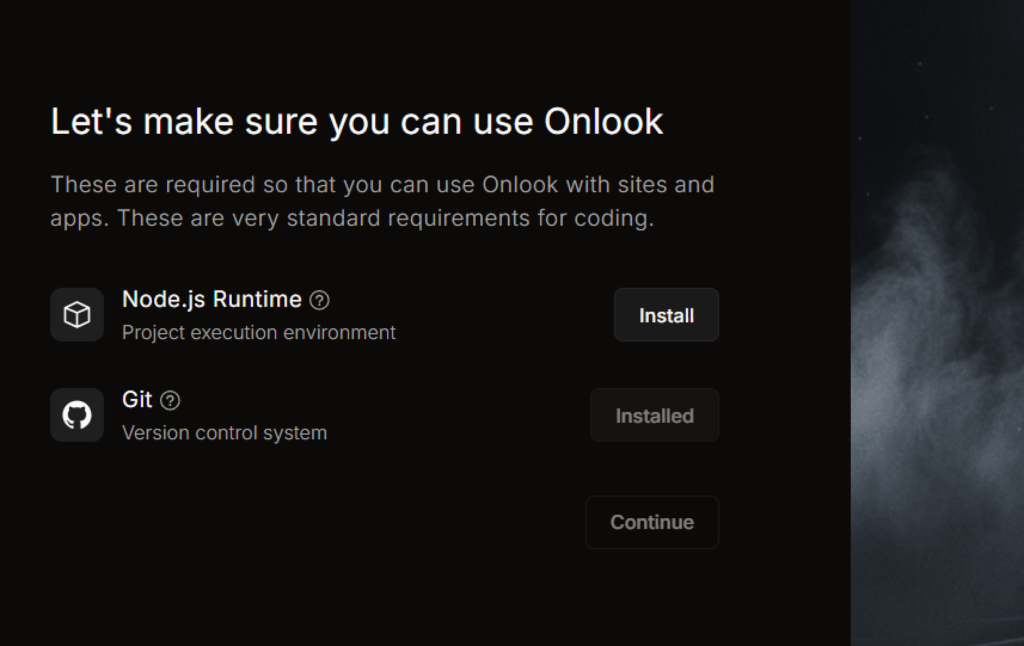Click the "Version control system" subtitle
1024x646 pixels.
pyautogui.click(x=225, y=433)
